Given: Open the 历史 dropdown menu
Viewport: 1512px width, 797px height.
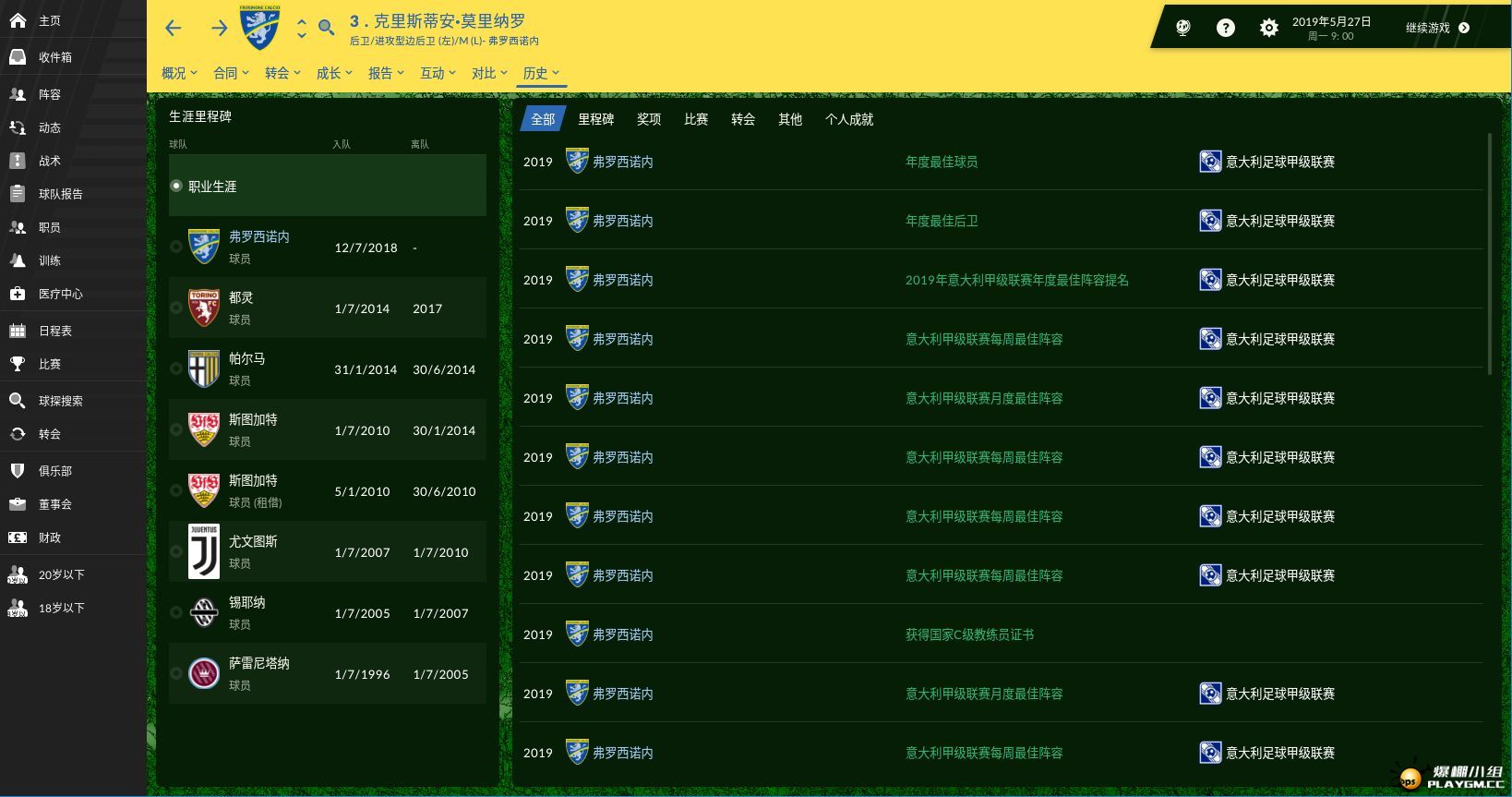Looking at the screenshot, I should [x=541, y=73].
